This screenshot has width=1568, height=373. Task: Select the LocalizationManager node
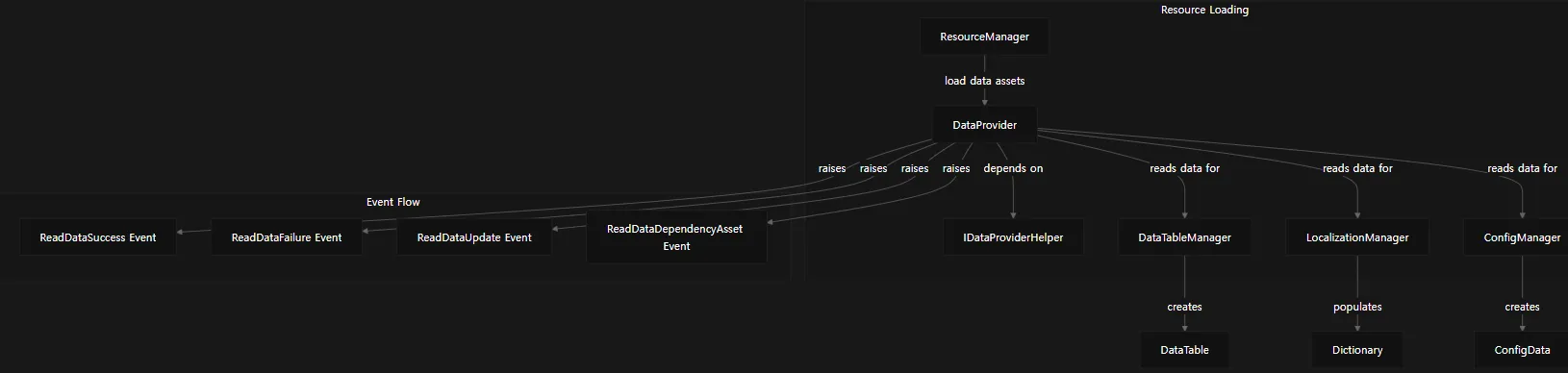1357,237
